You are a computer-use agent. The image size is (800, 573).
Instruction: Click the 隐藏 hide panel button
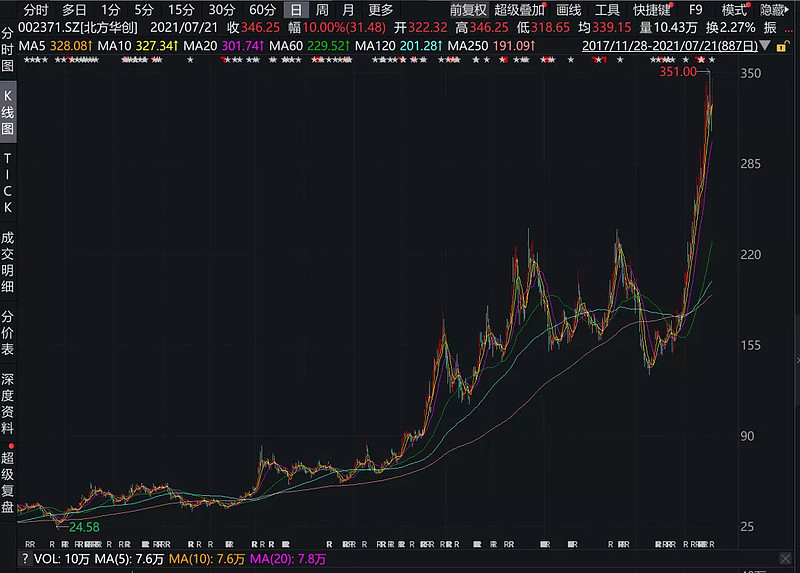click(x=774, y=10)
